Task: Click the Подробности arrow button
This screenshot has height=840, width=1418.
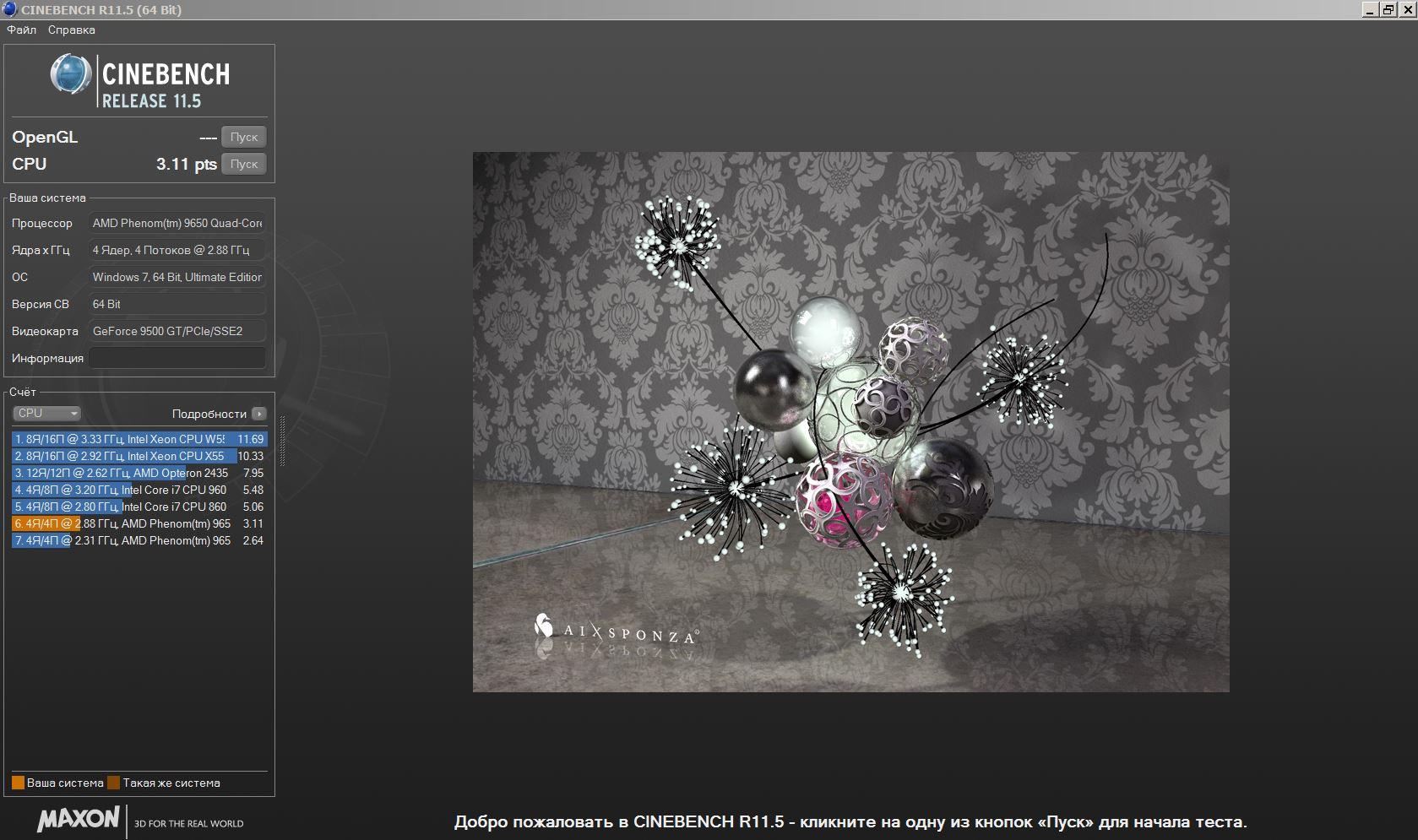Action: (259, 414)
